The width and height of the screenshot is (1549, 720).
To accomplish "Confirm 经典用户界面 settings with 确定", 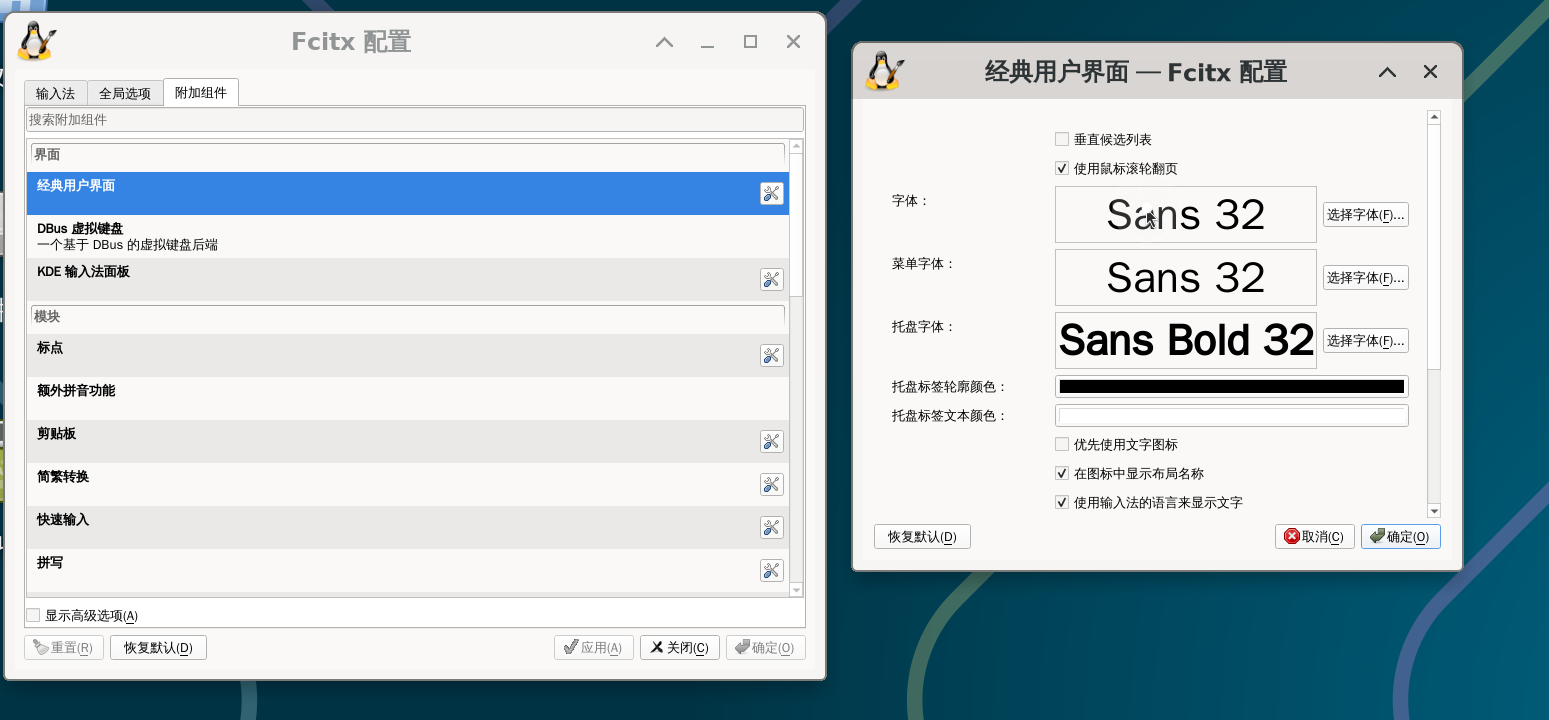I will click(1400, 536).
